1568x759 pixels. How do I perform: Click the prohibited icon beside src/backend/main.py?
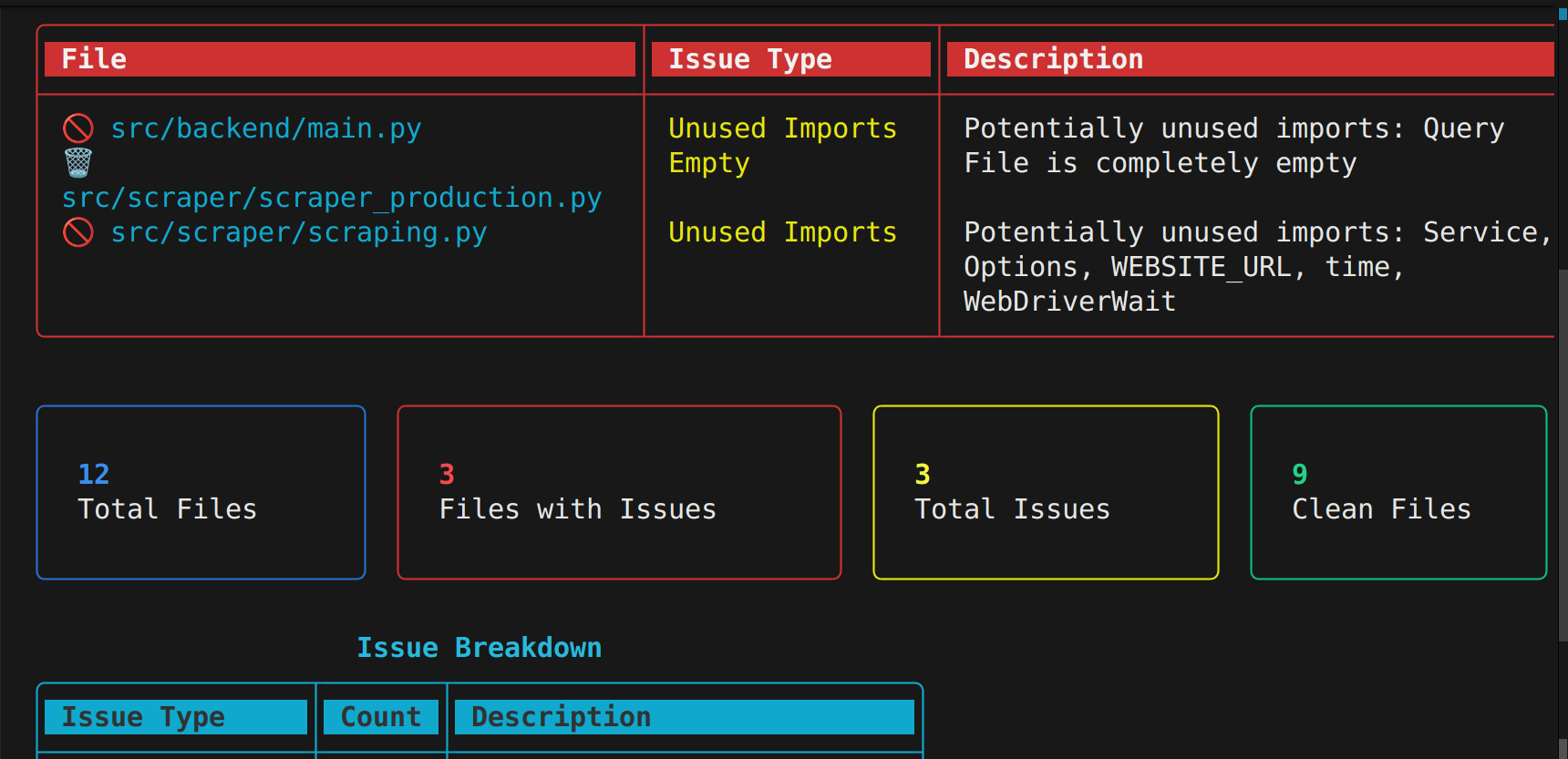pos(78,128)
